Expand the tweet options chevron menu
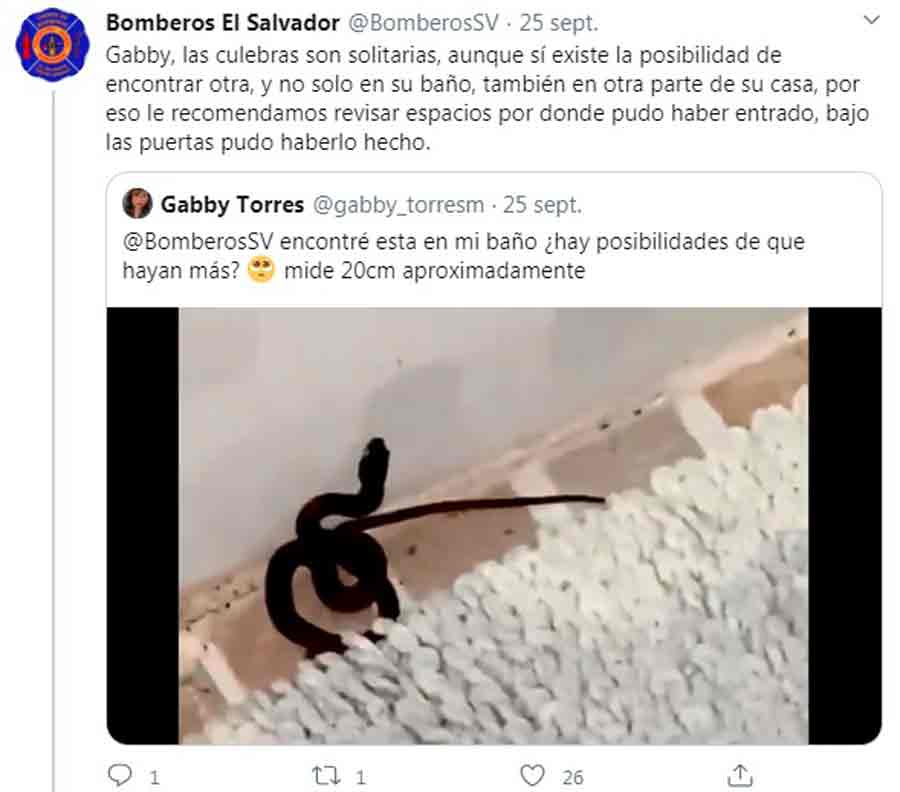The height and width of the screenshot is (792, 900). (871, 20)
